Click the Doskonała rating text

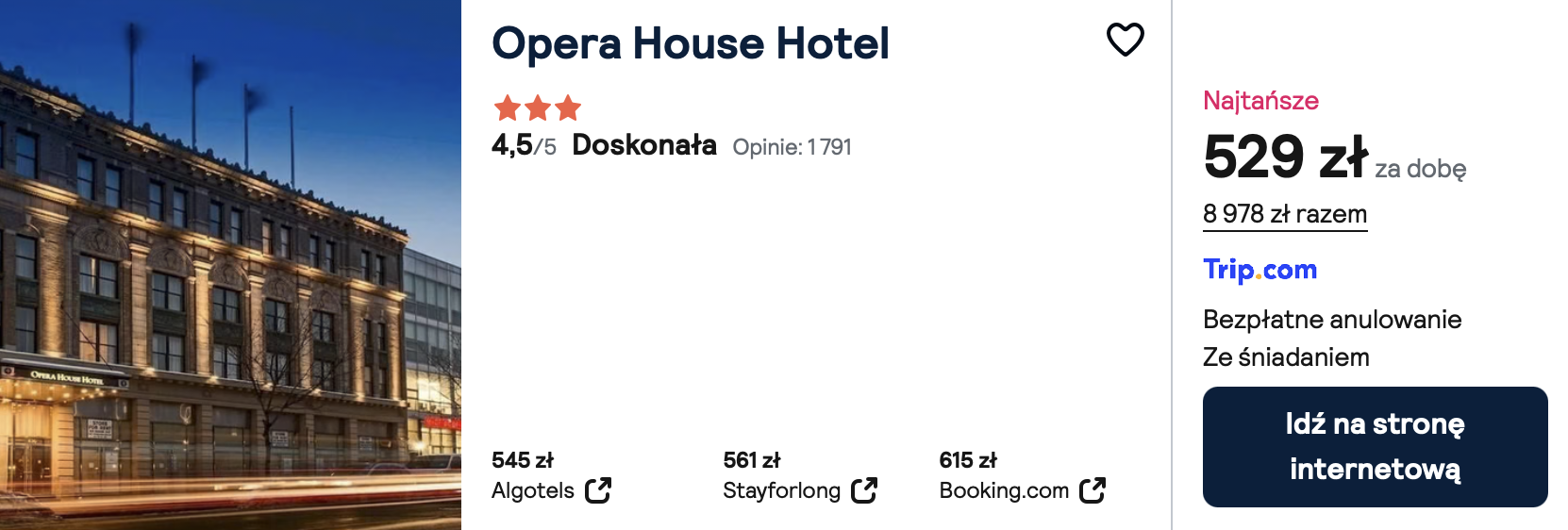(x=644, y=145)
